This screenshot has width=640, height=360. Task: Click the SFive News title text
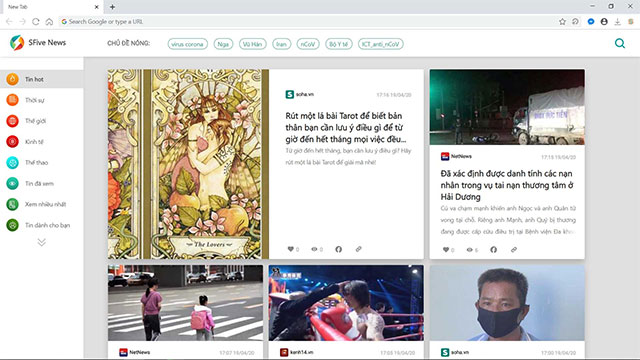pos(47,42)
